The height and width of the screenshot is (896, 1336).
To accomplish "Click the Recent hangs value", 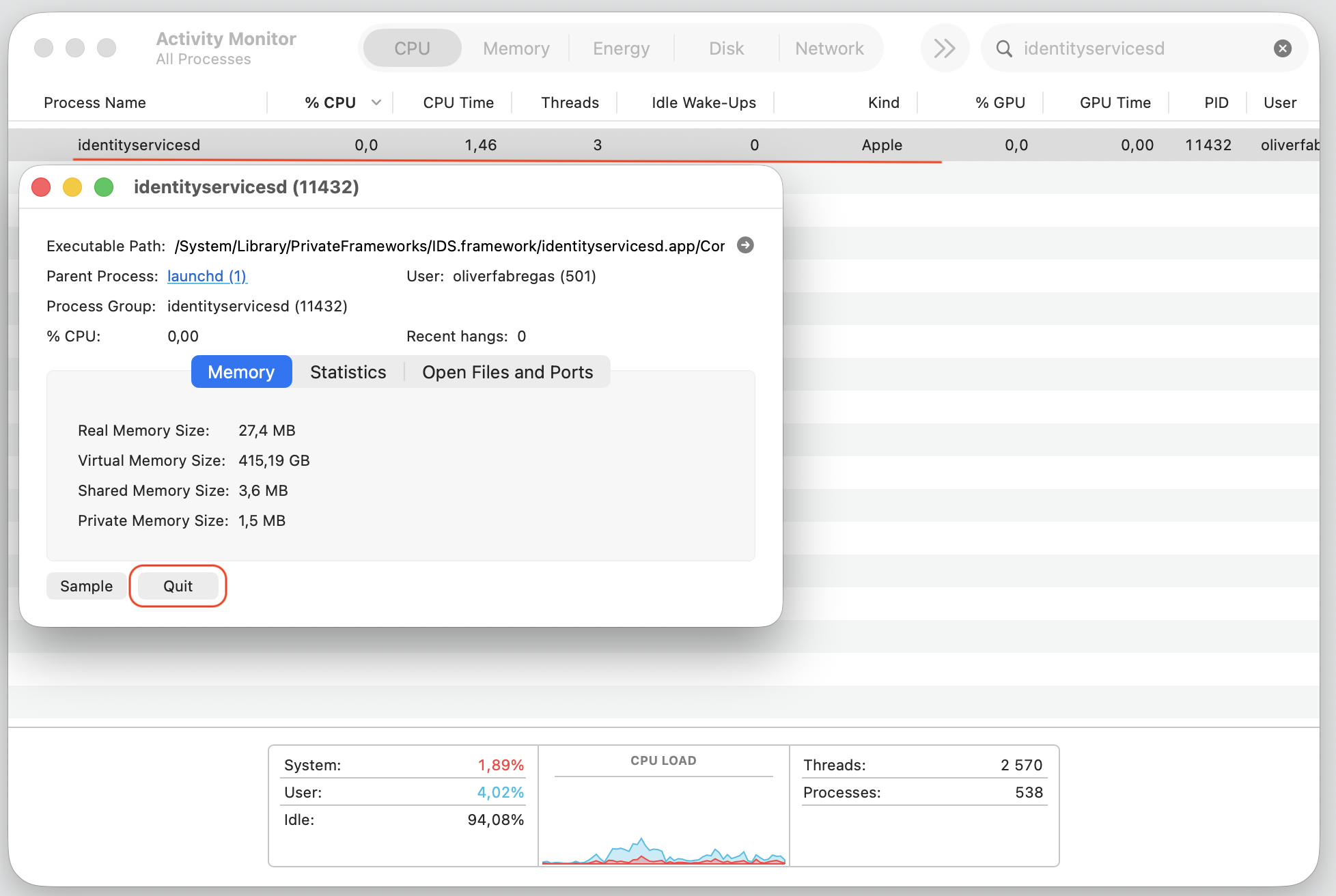I will click(x=522, y=336).
